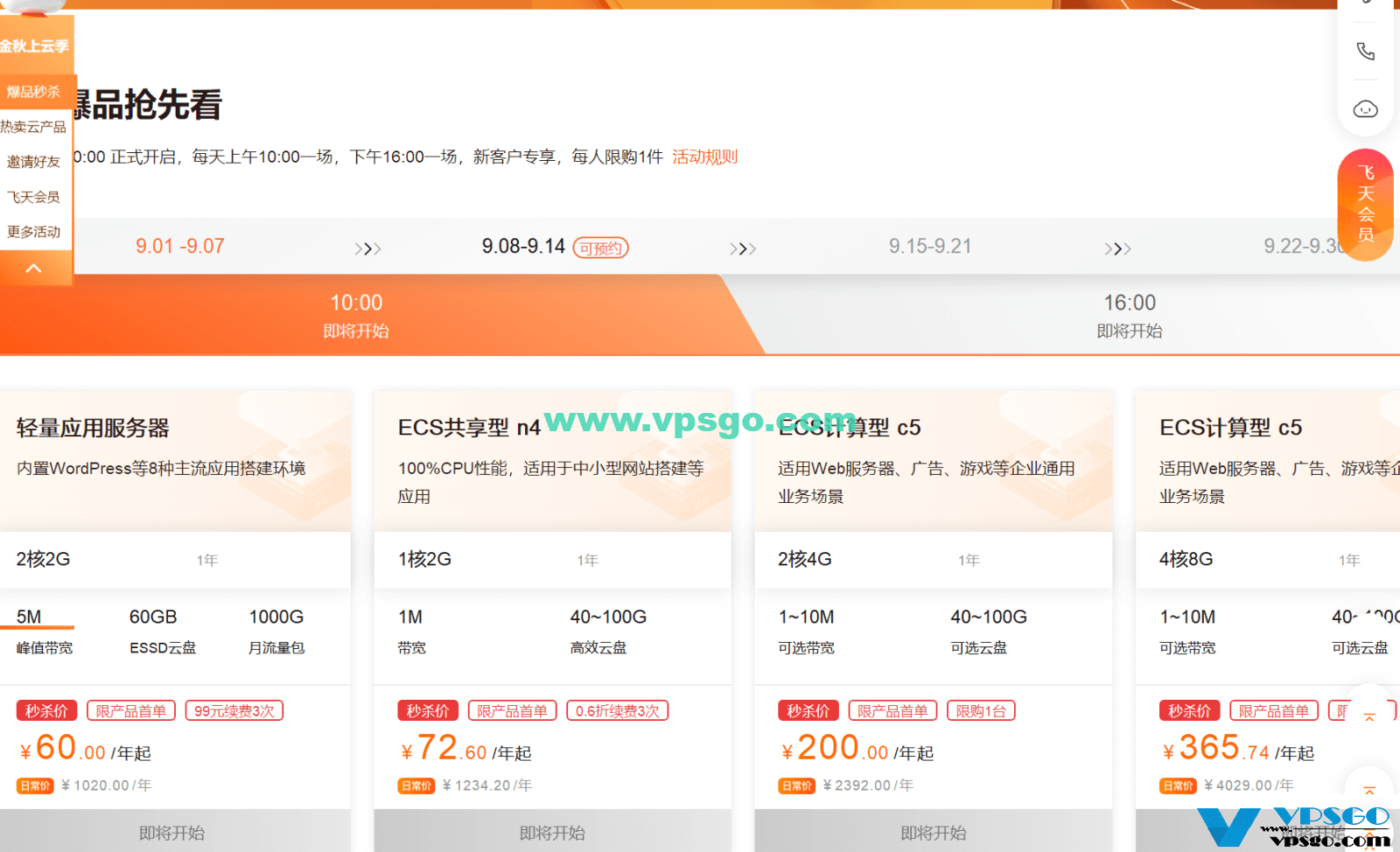Switch to the 9.08-9.14 date tab
The image size is (1400, 852).
(523, 247)
